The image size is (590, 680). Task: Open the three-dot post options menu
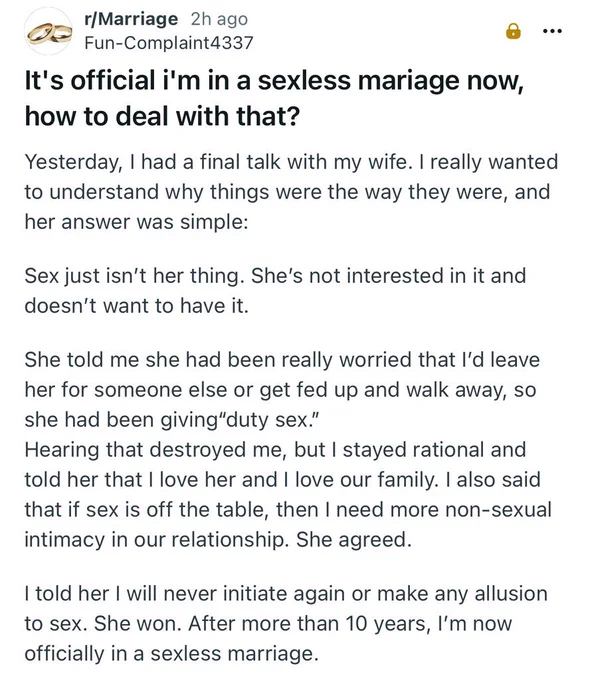click(x=553, y=31)
